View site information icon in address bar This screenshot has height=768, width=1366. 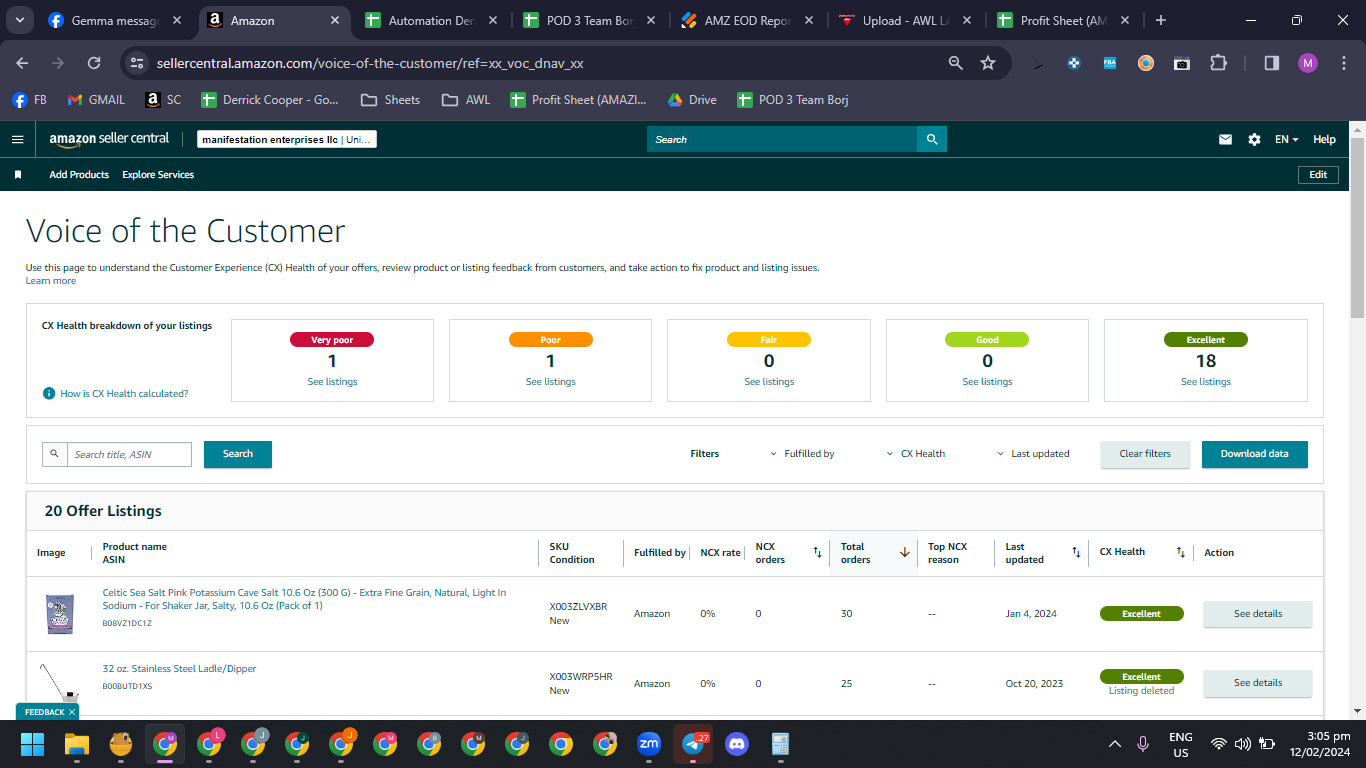click(137, 63)
